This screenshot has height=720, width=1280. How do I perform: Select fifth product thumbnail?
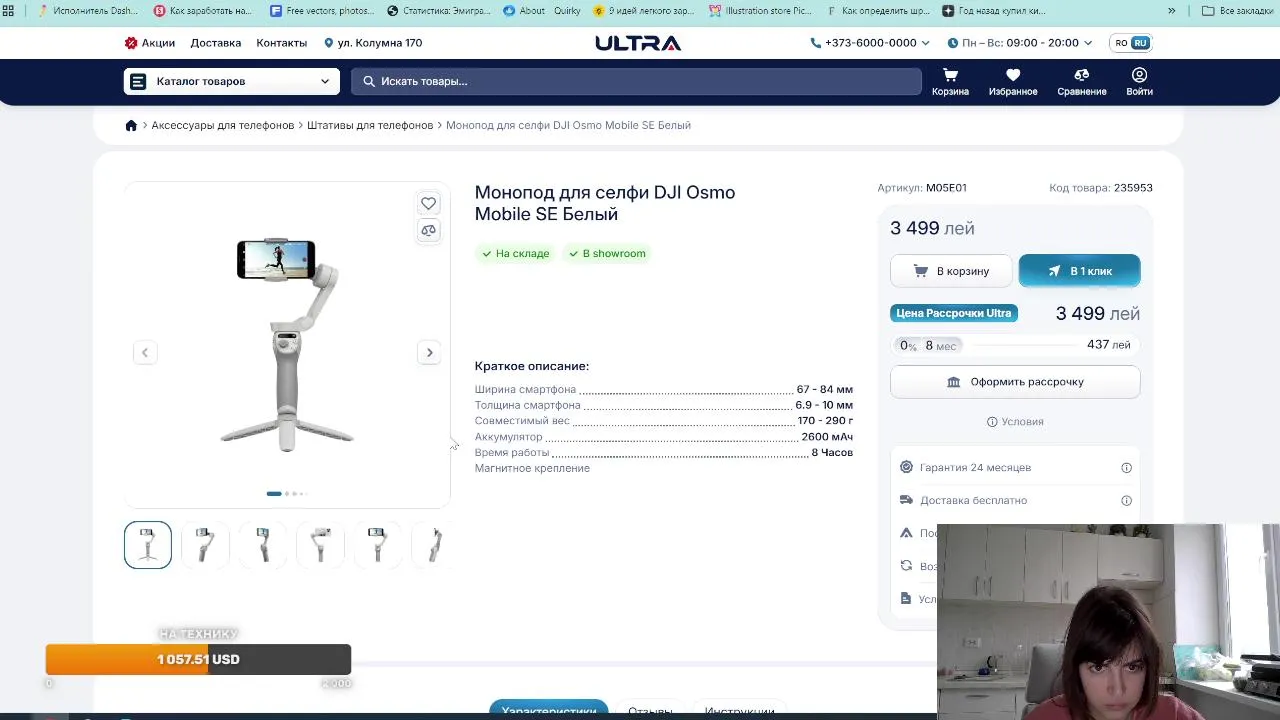(378, 545)
